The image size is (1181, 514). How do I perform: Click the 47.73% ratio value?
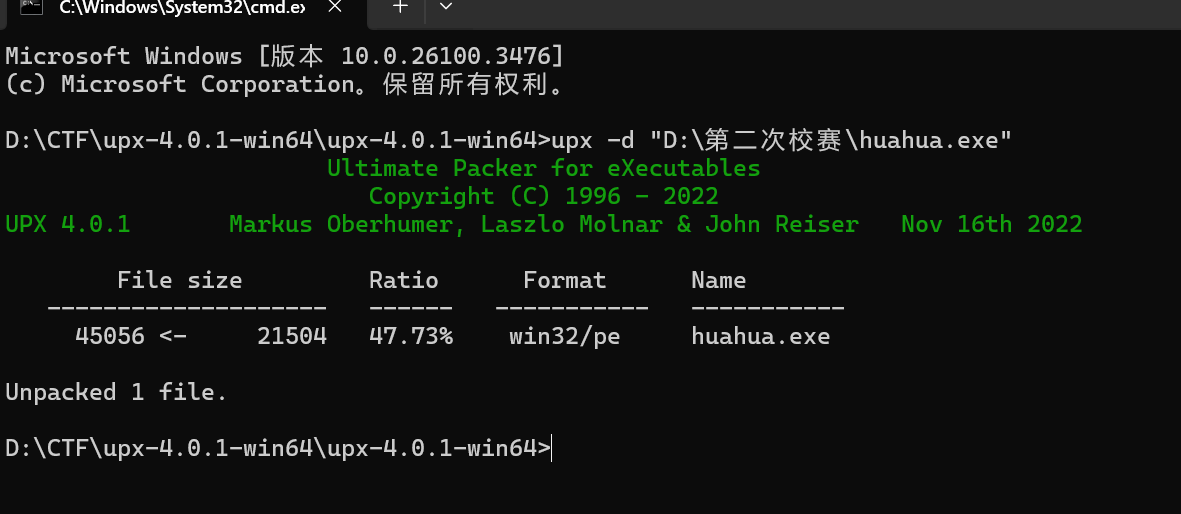click(x=410, y=336)
